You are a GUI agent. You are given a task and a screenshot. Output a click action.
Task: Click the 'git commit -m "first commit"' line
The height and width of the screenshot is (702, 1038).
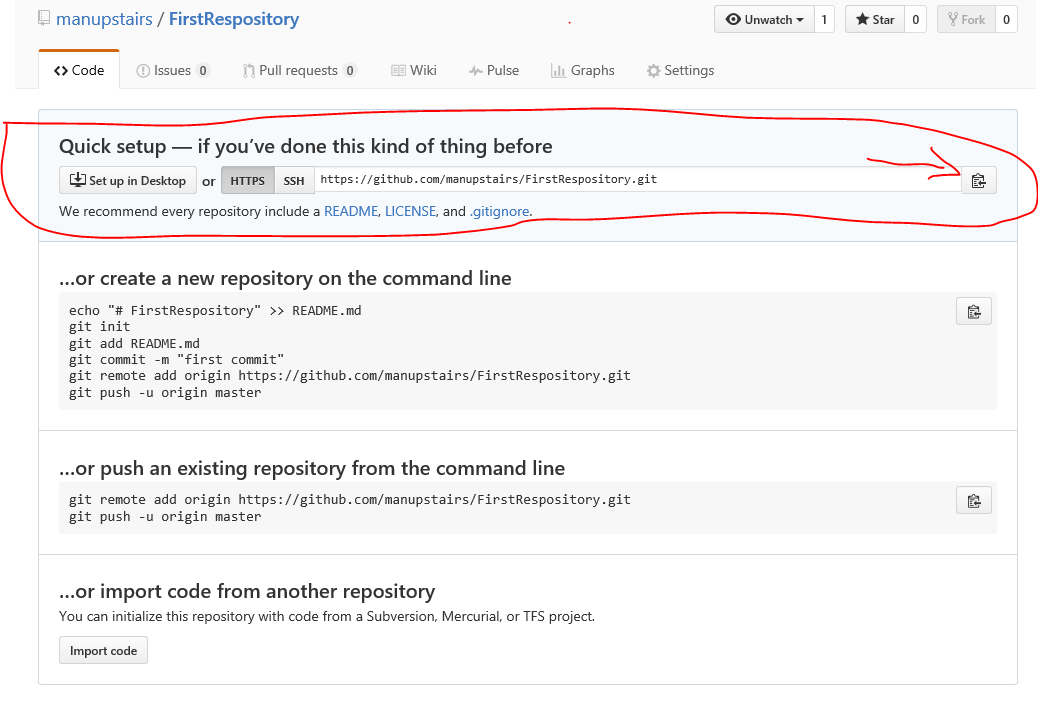(176, 360)
